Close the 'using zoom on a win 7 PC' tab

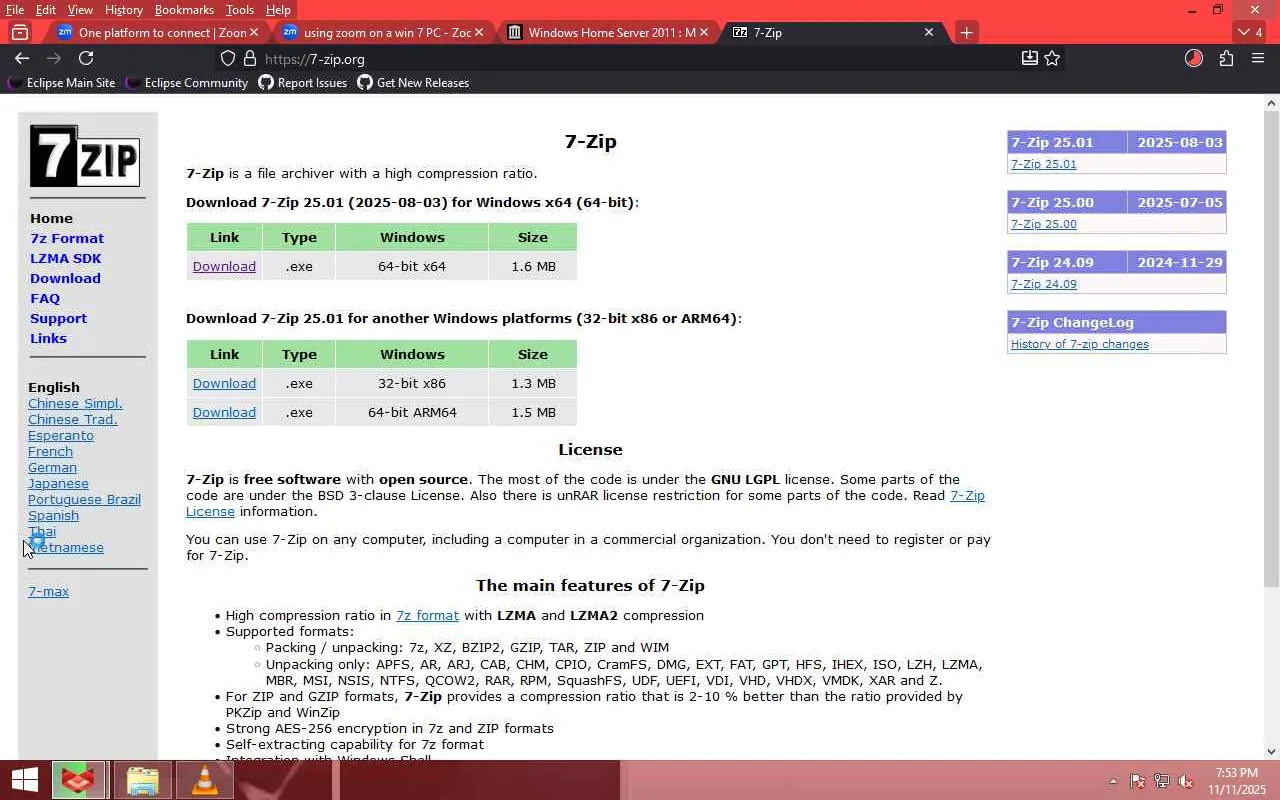pyautogui.click(x=479, y=32)
